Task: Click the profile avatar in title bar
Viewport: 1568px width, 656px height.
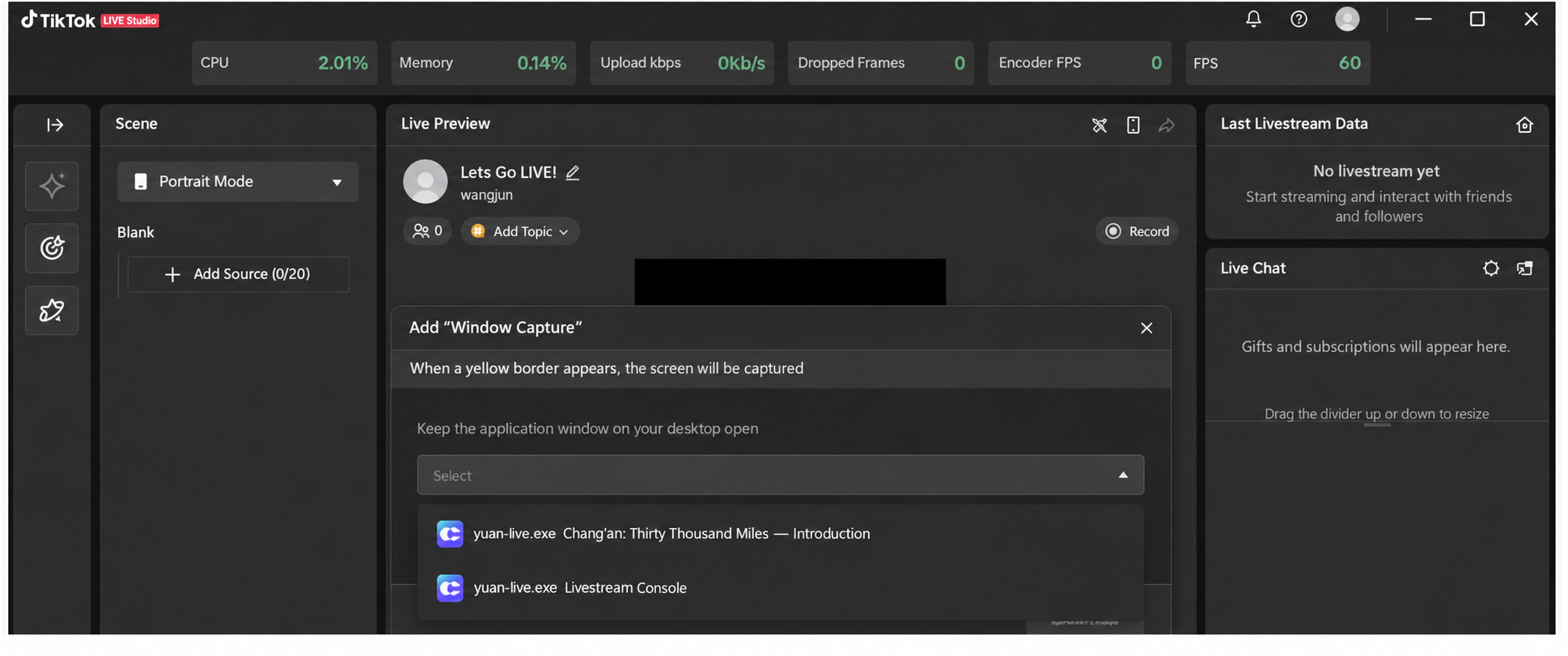Action: coord(1347,19)
